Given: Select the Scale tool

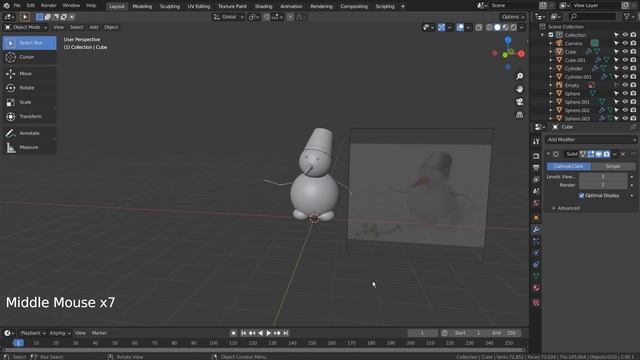Looking at the screenshot, I should pyautogui.click(x=29, y=102).
